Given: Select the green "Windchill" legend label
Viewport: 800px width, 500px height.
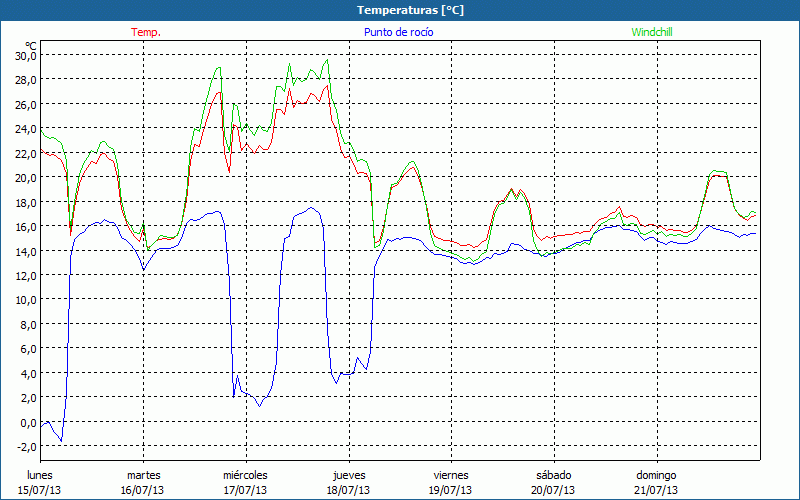Looking at the screenshot, I should pos(651,32).
